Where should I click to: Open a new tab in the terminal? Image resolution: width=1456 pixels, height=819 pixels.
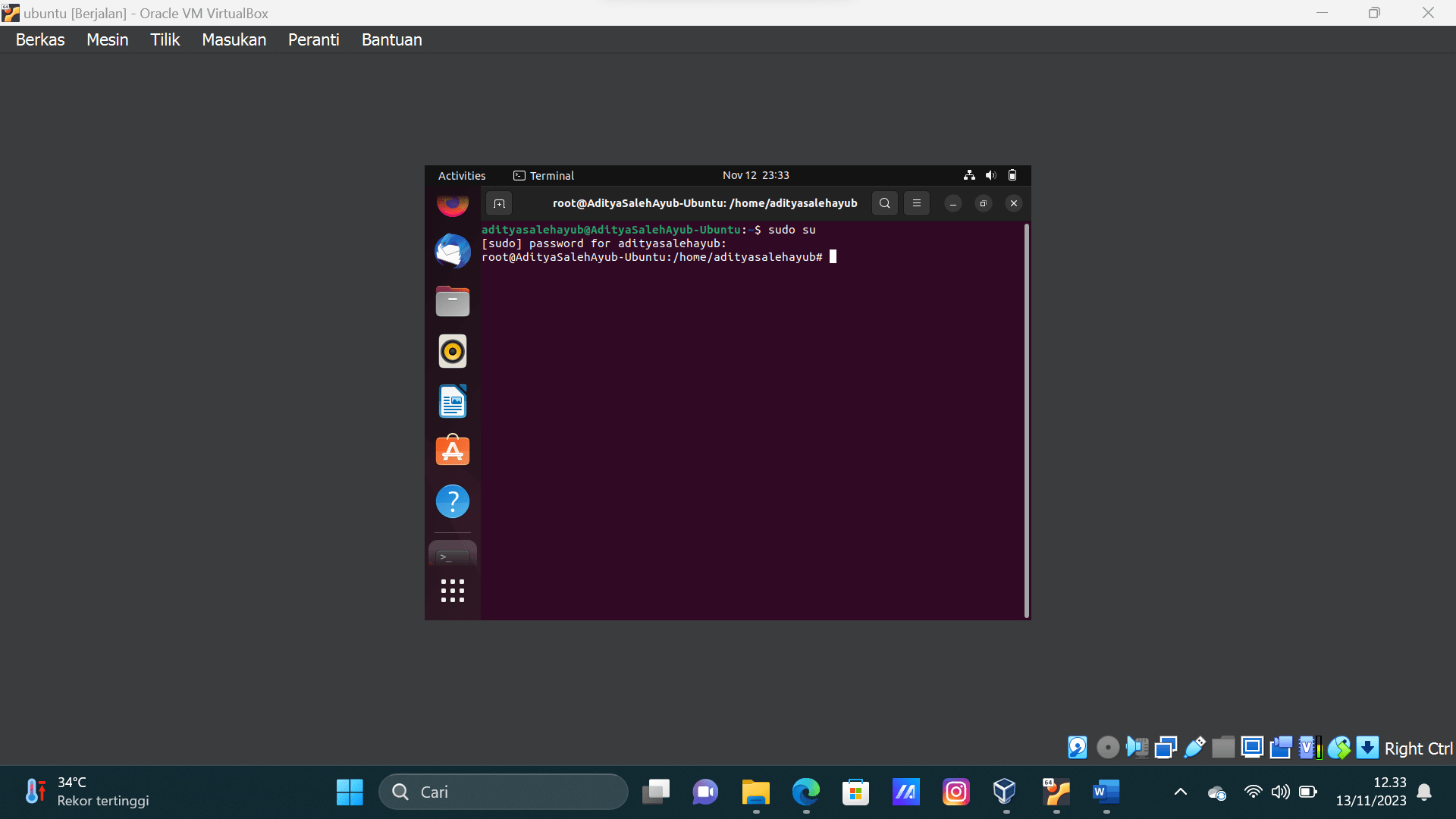(499, 203)
